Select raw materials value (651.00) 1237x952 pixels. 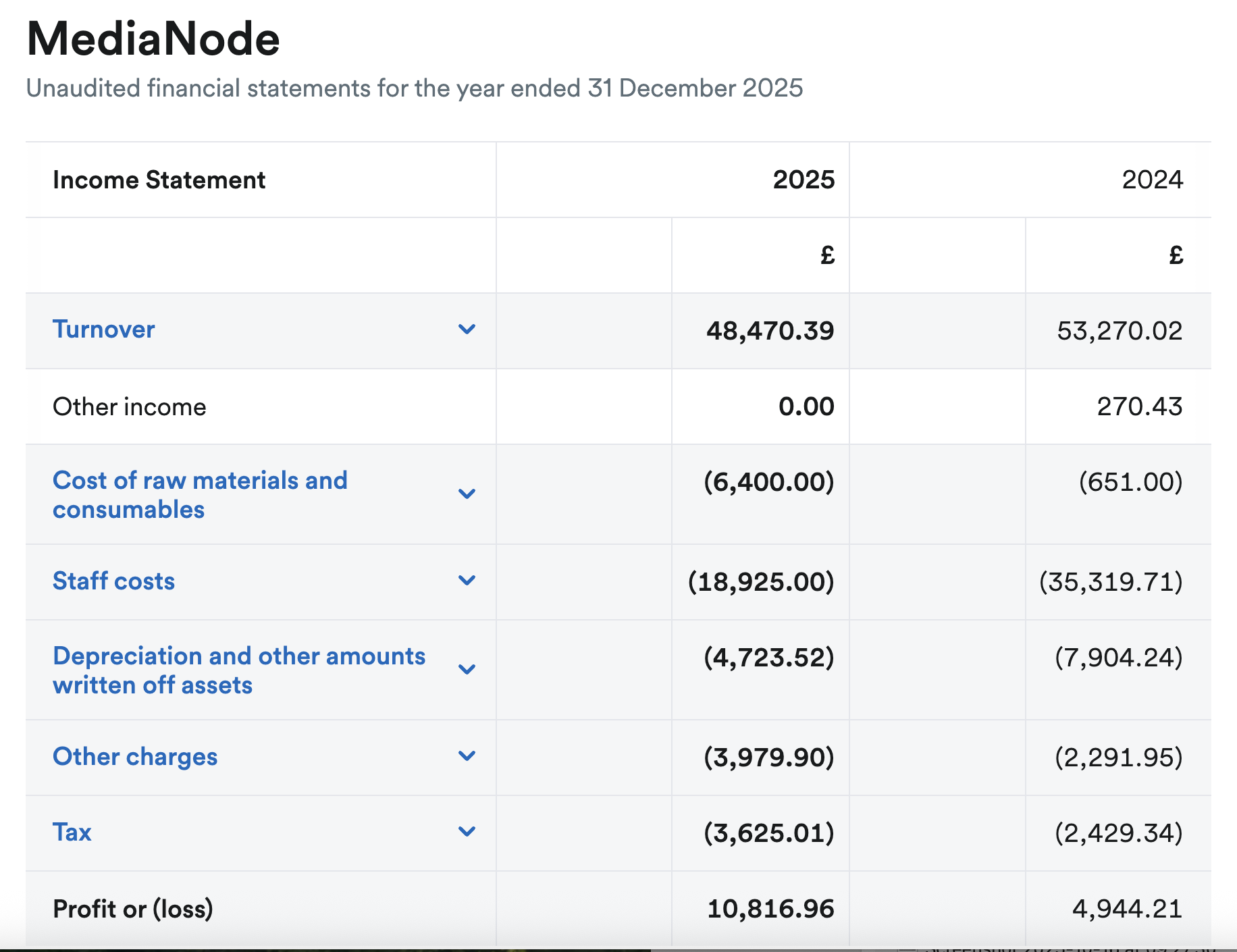(1131, 482)
